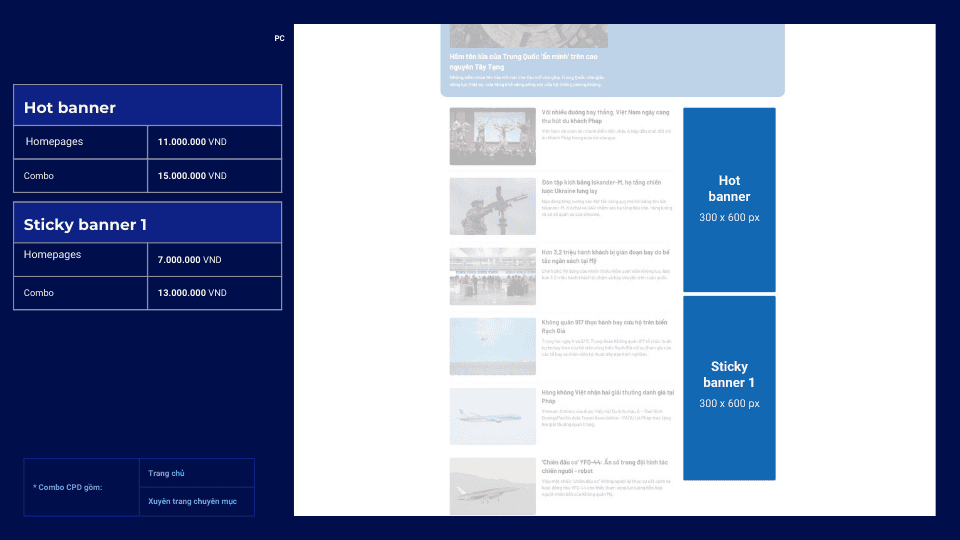Image resolution: width=960 pixels, height=540 pixels.
Task: Click headline about Việt Nam thu hút du khách Pháp
Action: pyautogui.click(x=606, y=117)
